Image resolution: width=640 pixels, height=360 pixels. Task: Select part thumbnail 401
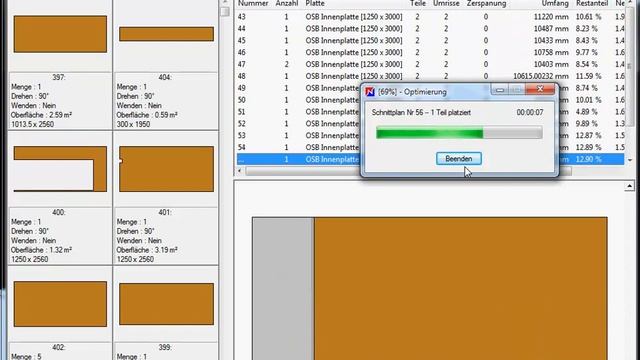pos(166,169)
